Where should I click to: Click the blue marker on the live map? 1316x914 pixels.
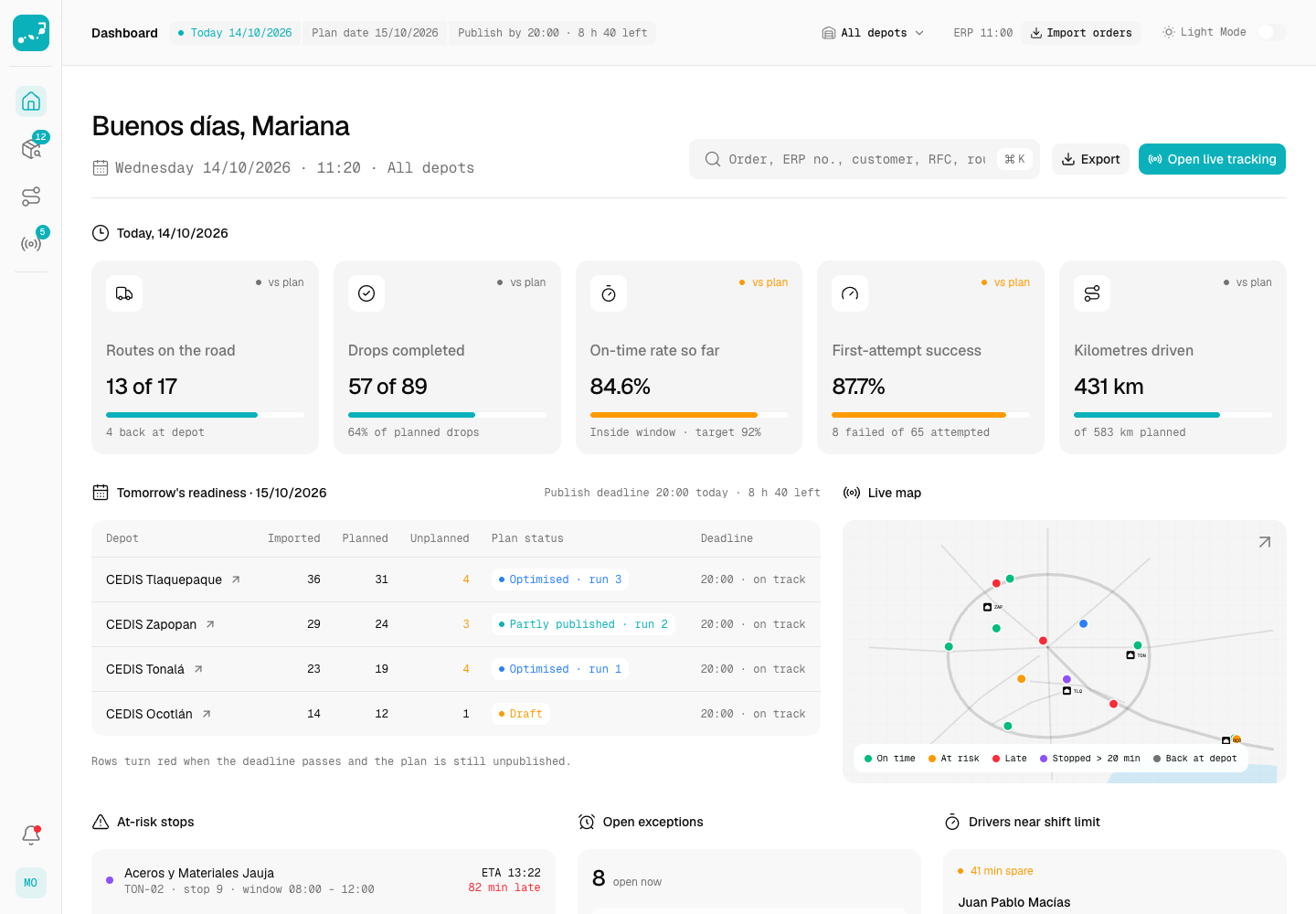click(1083, 623)
